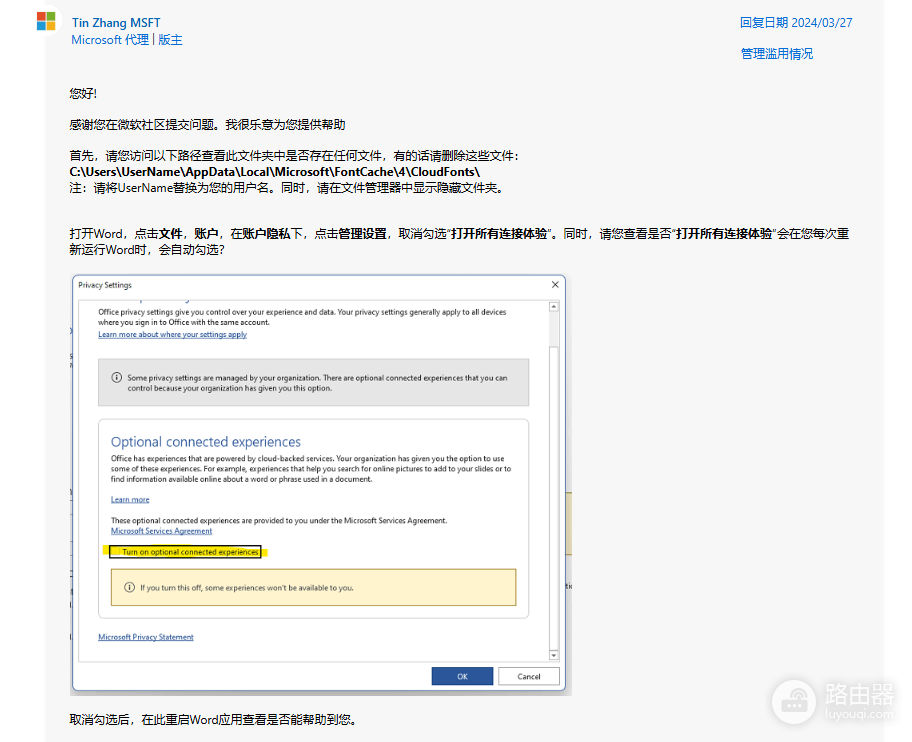Click the Privacy Settings screenshot image
The image size is (912, 742).
[x=320, y=484]
